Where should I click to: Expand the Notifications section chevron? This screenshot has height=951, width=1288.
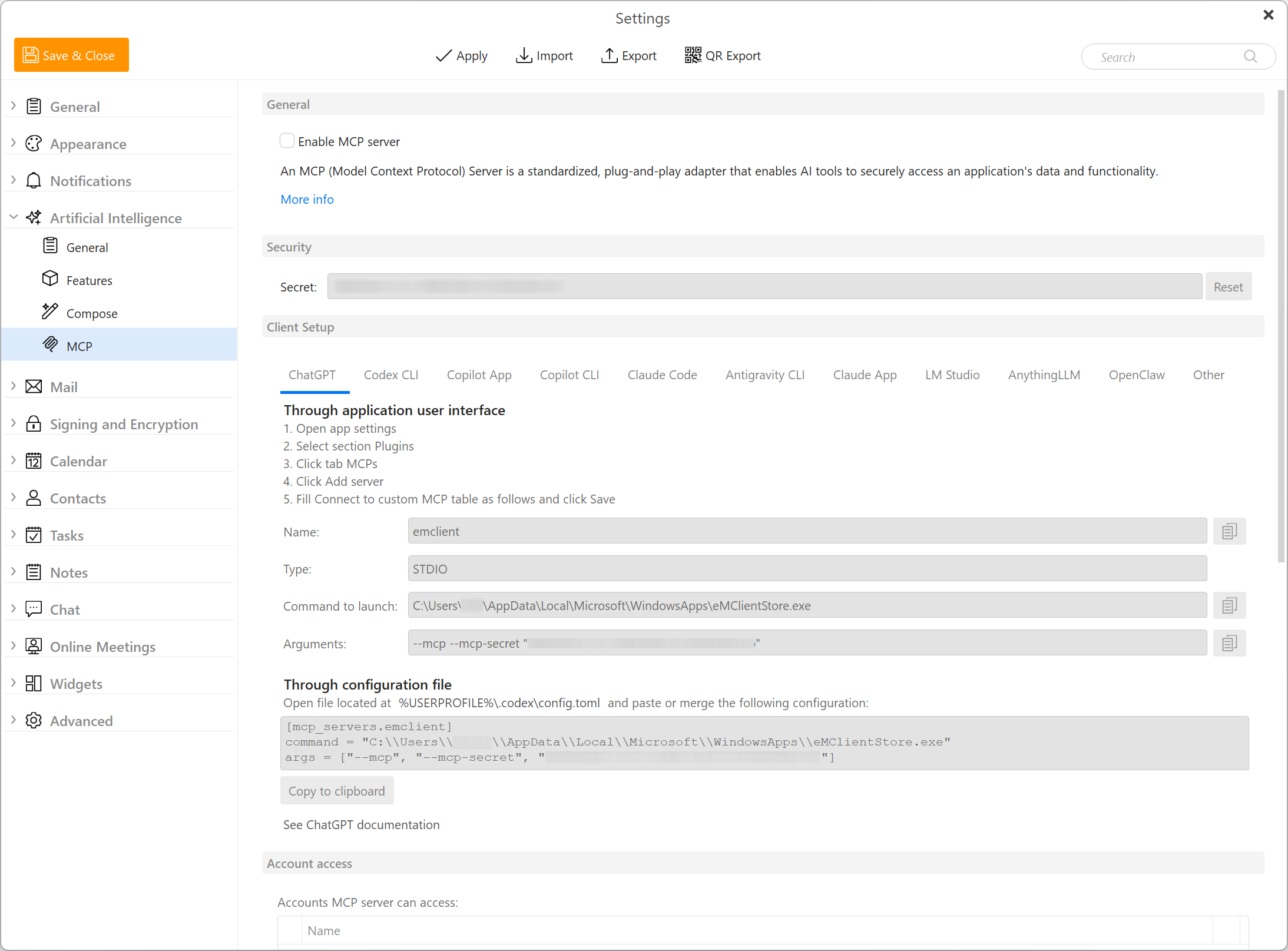[14, 180]
